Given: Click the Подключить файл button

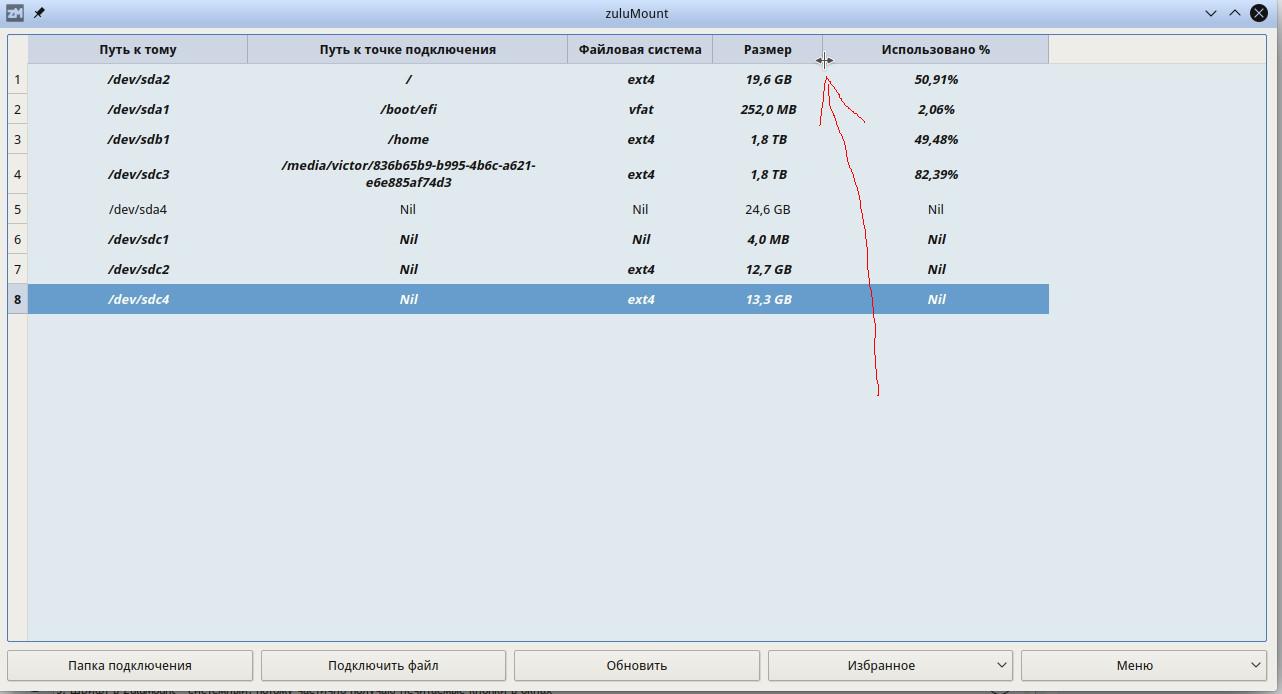Looking at the screenshot, I should point(383,665).
